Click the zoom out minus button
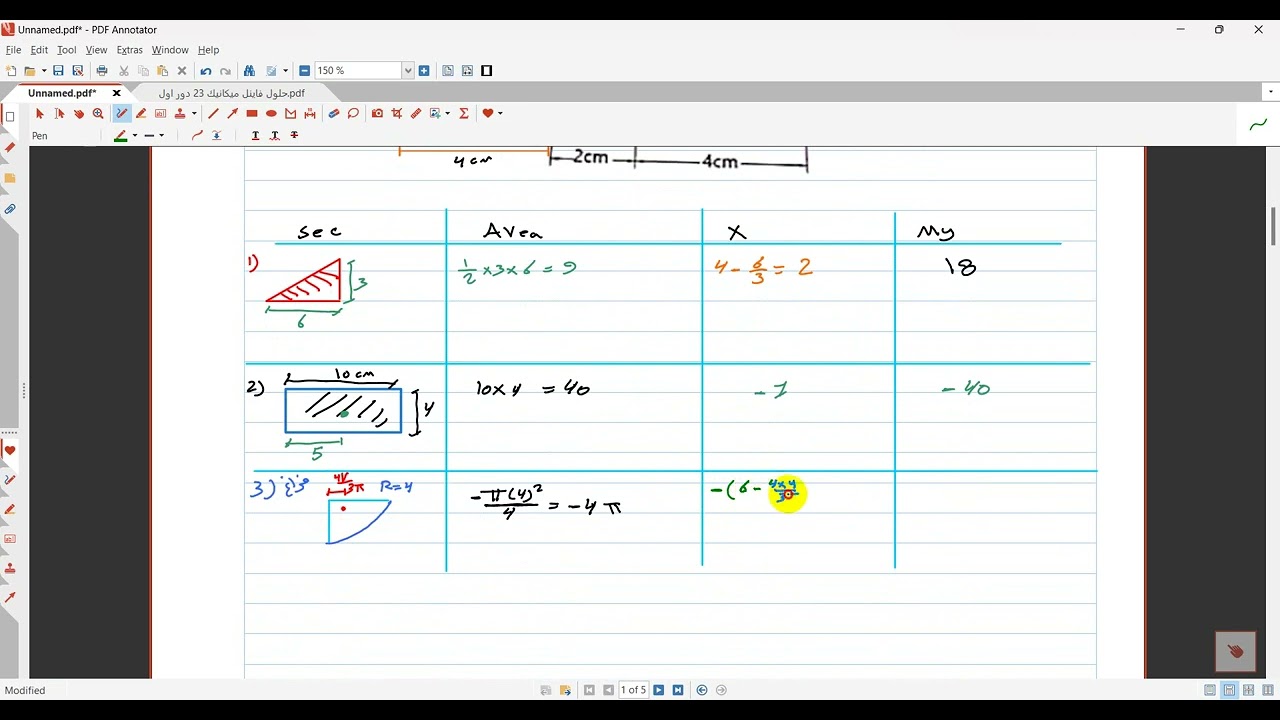 pos(304,71)
